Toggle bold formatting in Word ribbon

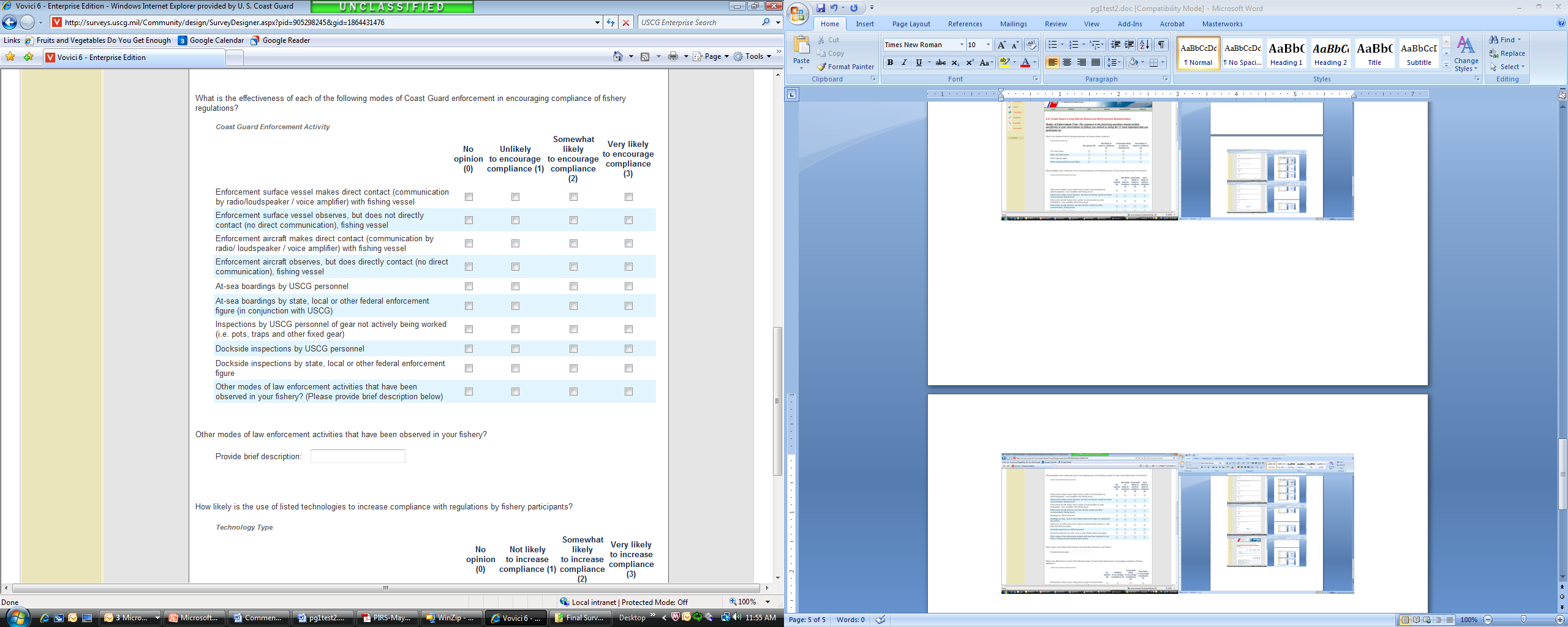pos(890,62)
